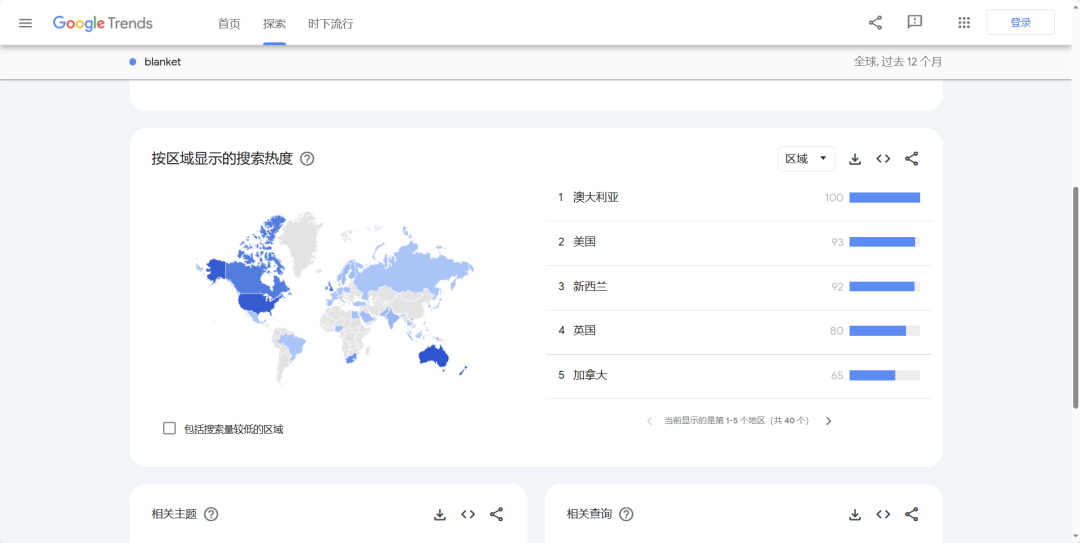Viewport: 1080px width, 543px height.
Task: Download the 相关主题 data
Action: pyautogui.click(x=440, y=514)
